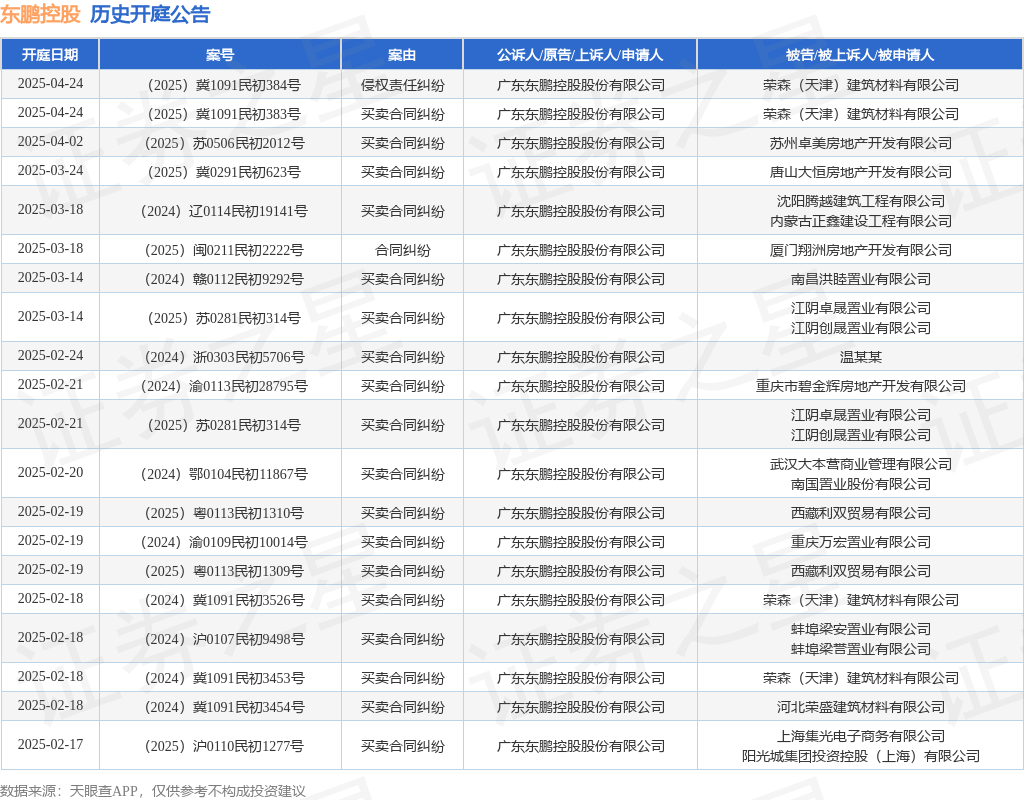Click case number 浙0303民初5706号

coord(224,357)
